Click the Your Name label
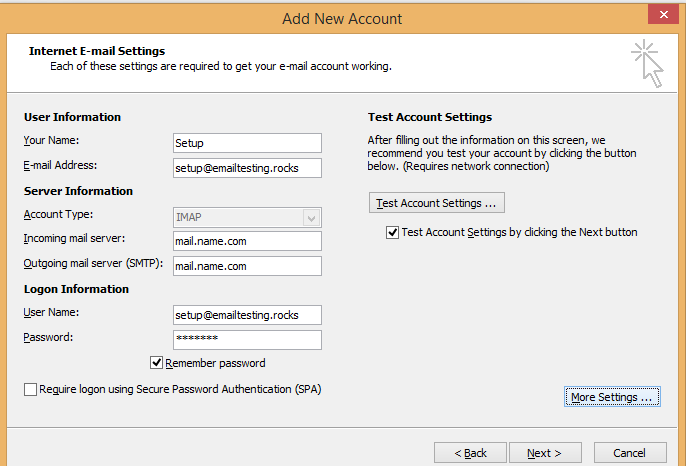The height and width of the screenshot is (466, 686). [51, 140]
